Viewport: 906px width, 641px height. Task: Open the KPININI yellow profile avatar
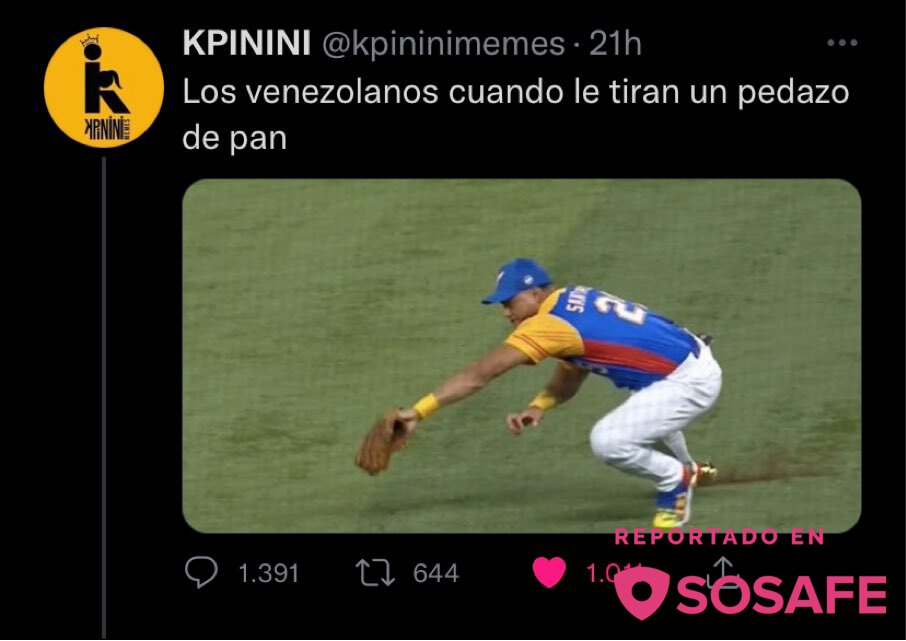pyautogui.click(x=104, y=88)
